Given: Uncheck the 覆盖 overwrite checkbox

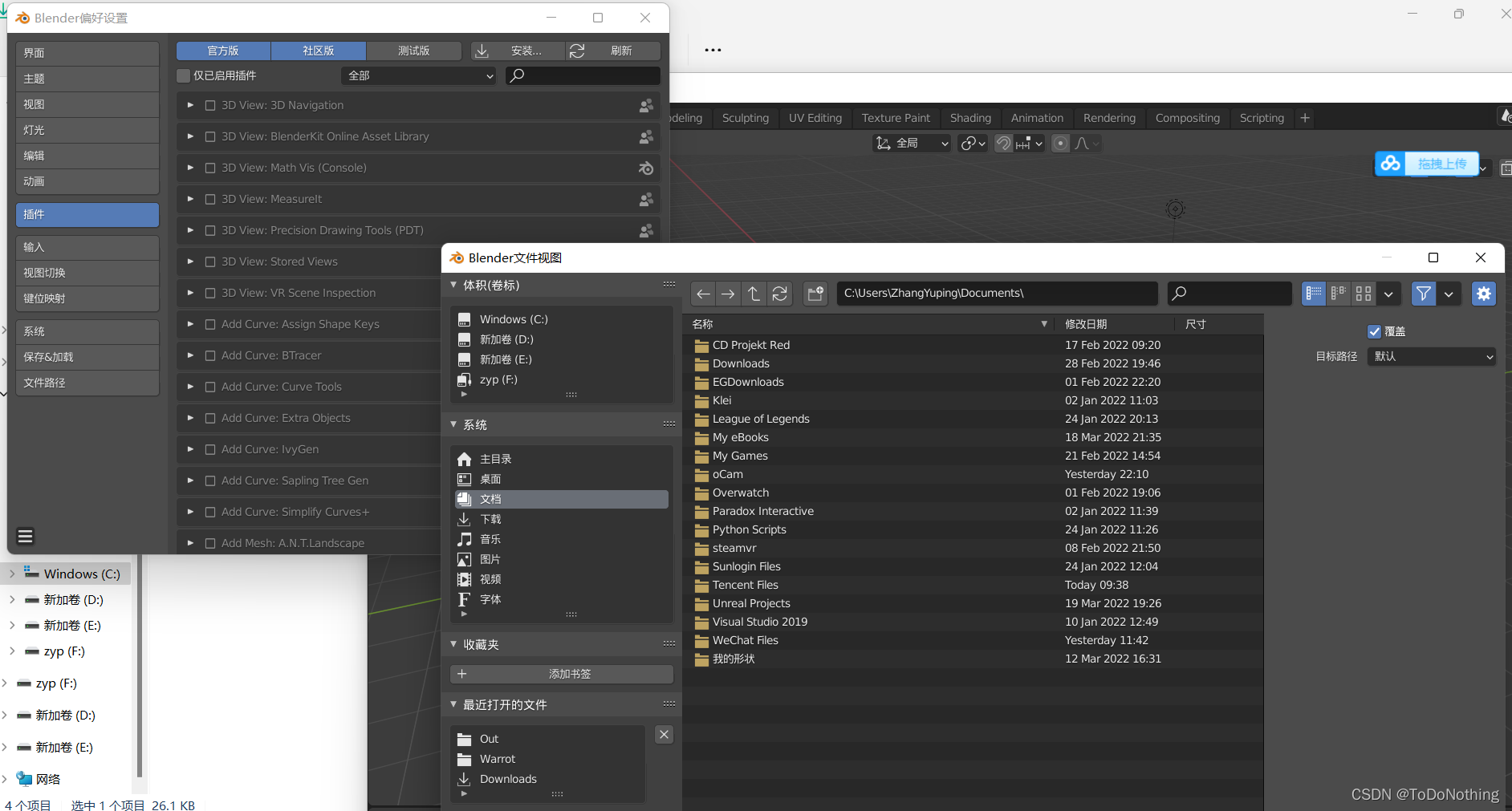Looking at the screenshot, I should pyautogui.click(x=1374, y=331).
